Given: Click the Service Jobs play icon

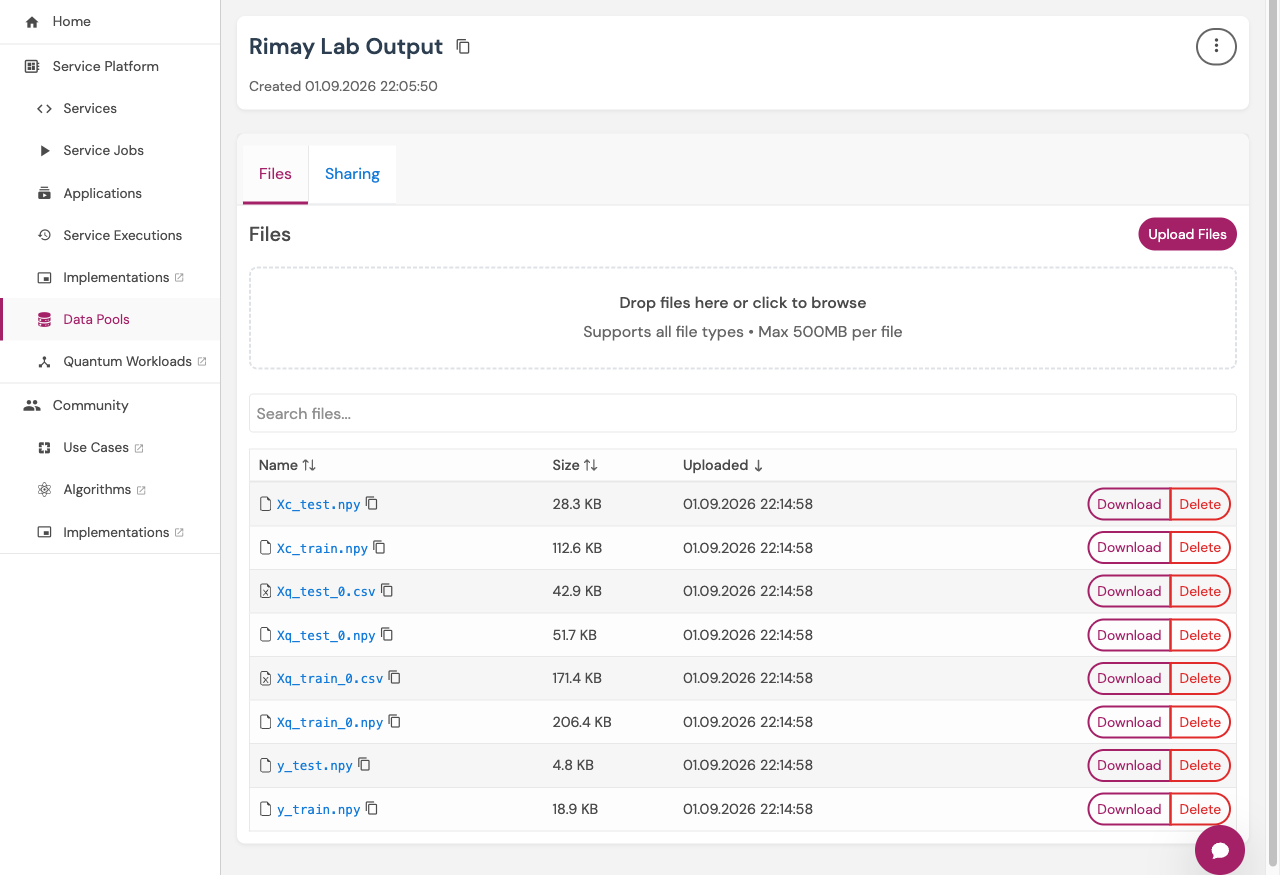Looking at the screenshot, I should click(44, 150).
